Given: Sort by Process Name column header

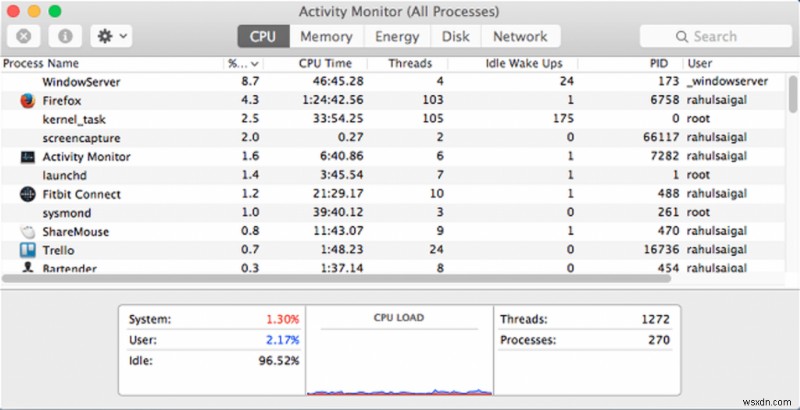Looking at the screenshot, I should [41, 63].
